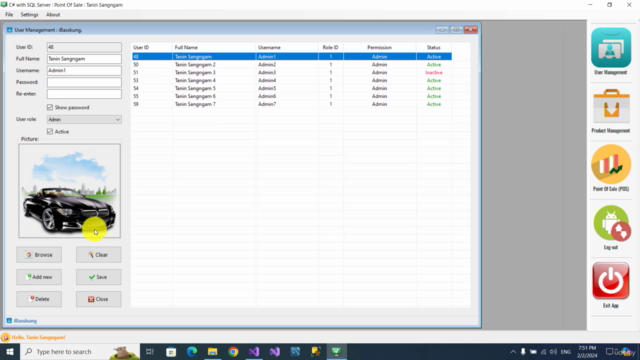
Task: Open first Visual Studio taskbar icon
Action: (254, 351)
